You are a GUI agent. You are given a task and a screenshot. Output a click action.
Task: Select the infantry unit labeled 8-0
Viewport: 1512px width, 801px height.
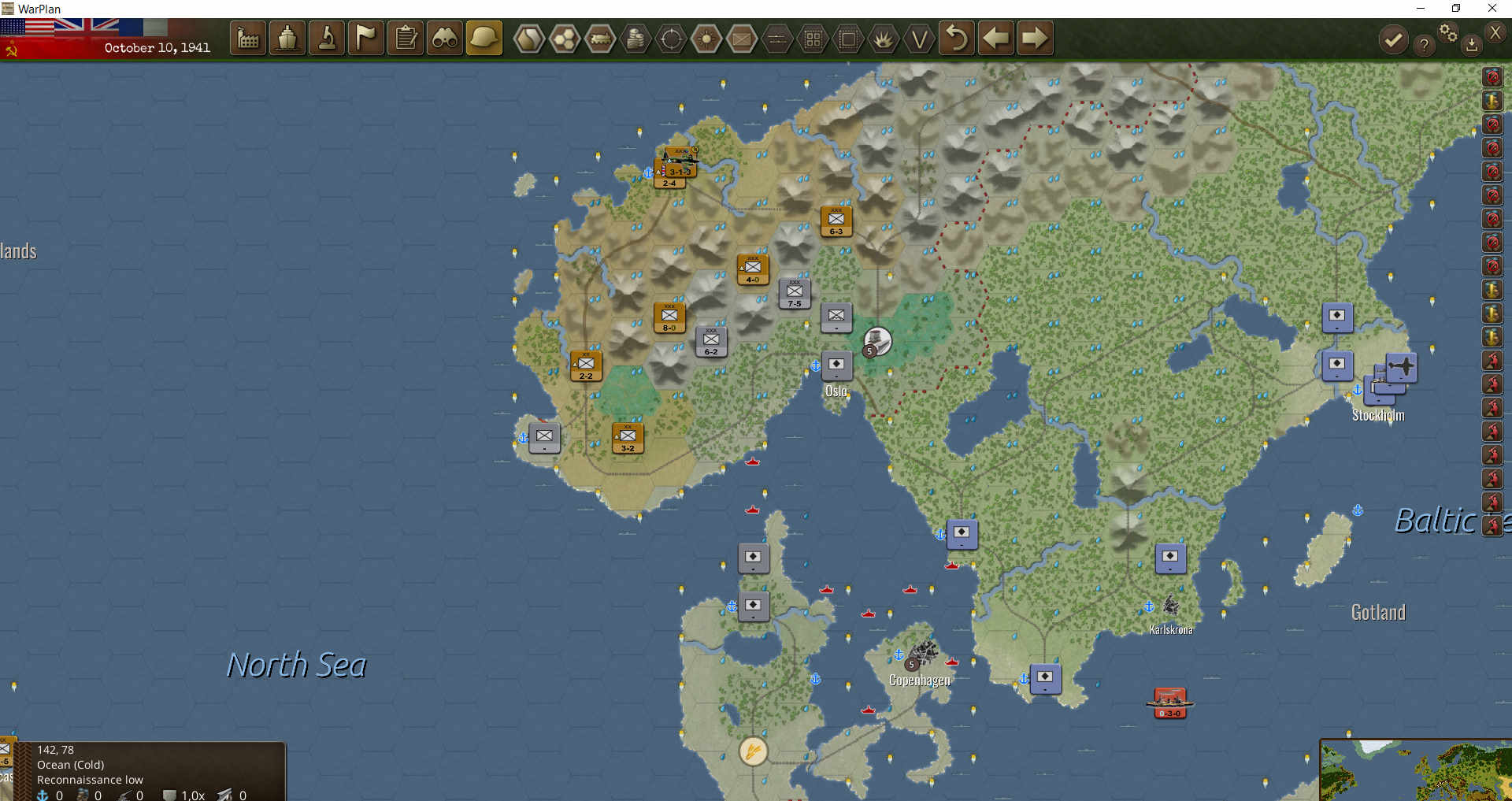(669, 317)
